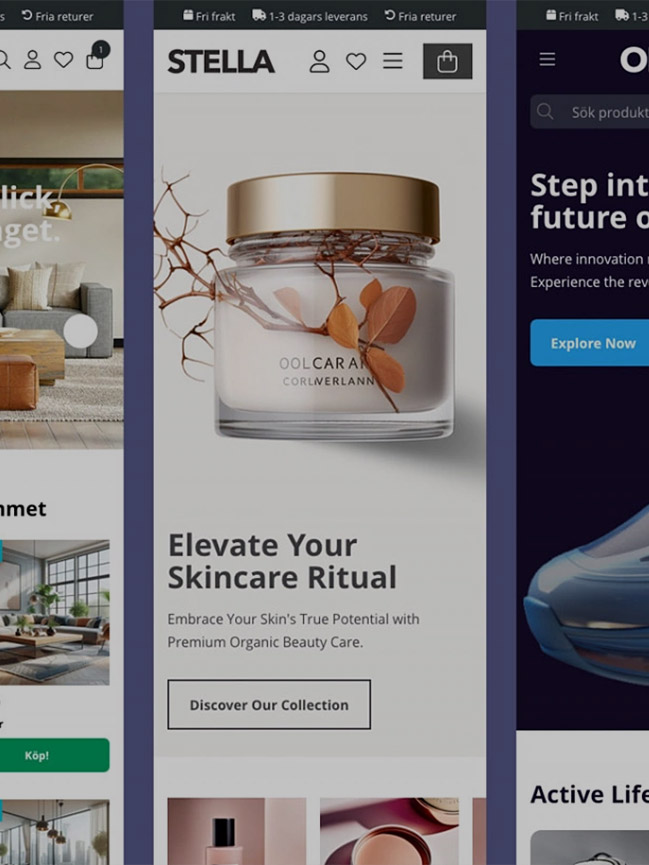Screen dimensions: 649x865
Task: Click the STELLA logo
Action: 221,61
